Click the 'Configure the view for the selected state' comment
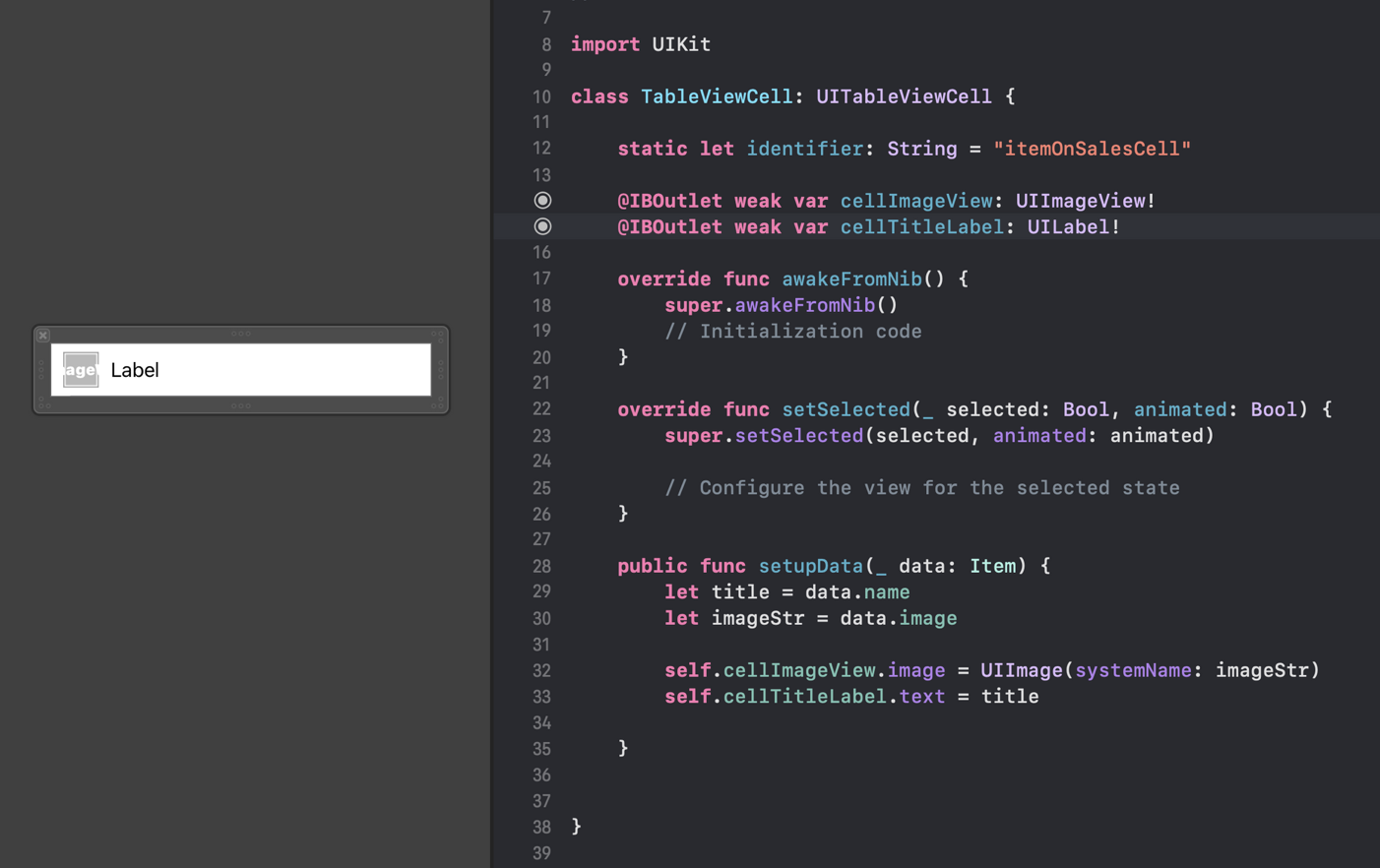This screenshot has width=1380, height=868. pos(922,487)
